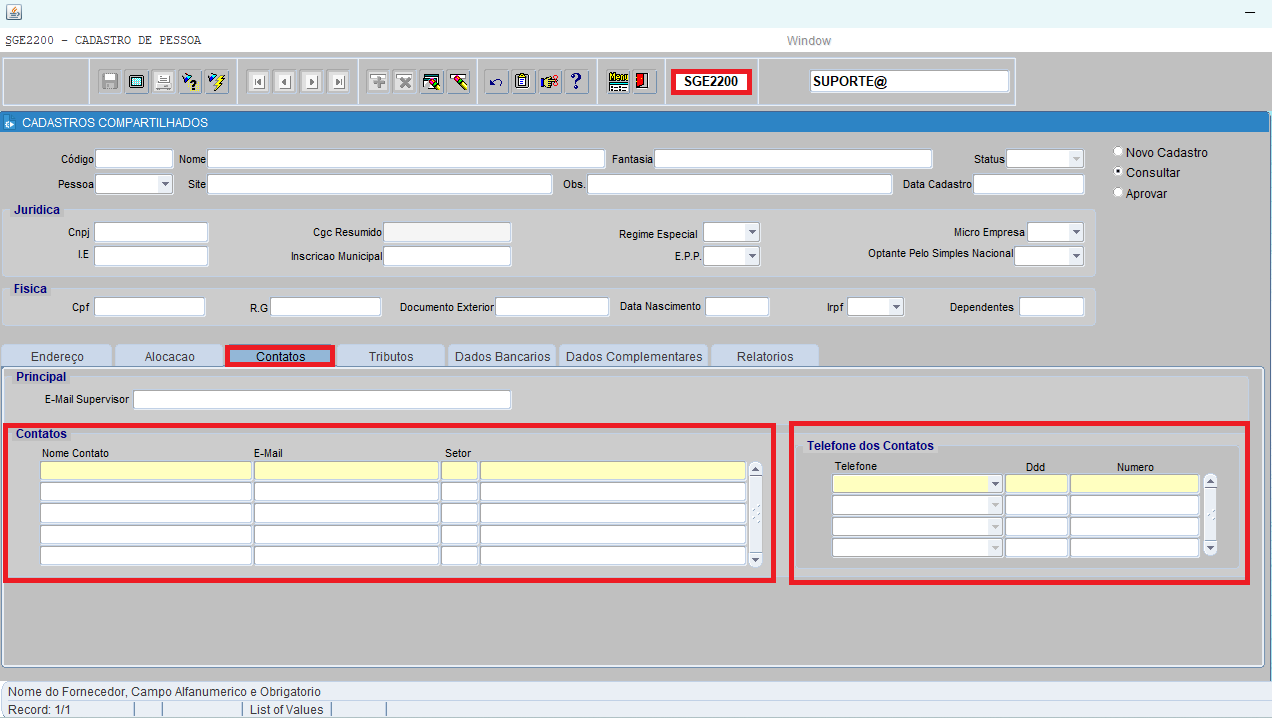Expand the Regime Especial dropdown
The height and width of the screenshot is (718, 1272).
751,233
